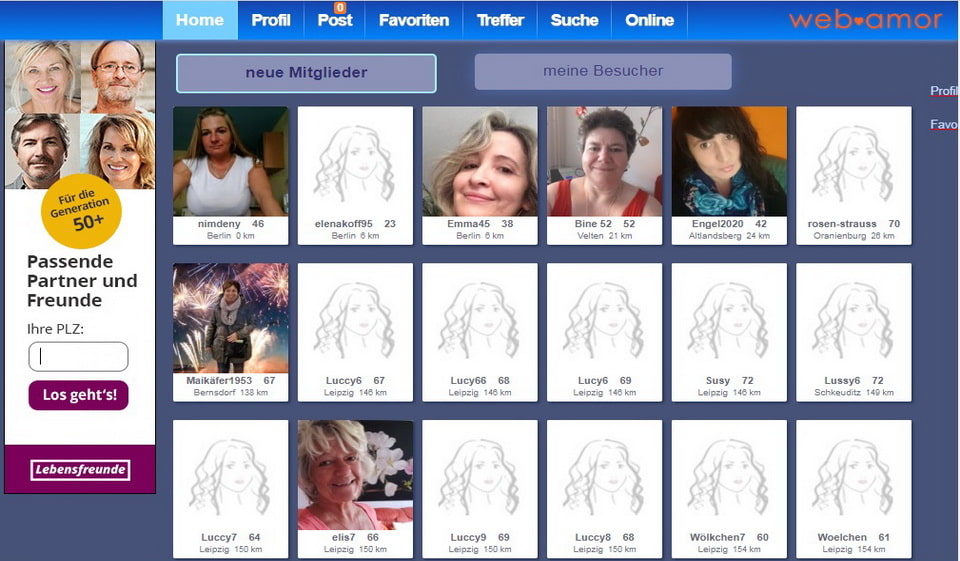Open rosen-strauss placeholder avatar
This screenshot has width=960, height=561.
tap(853, 161)
